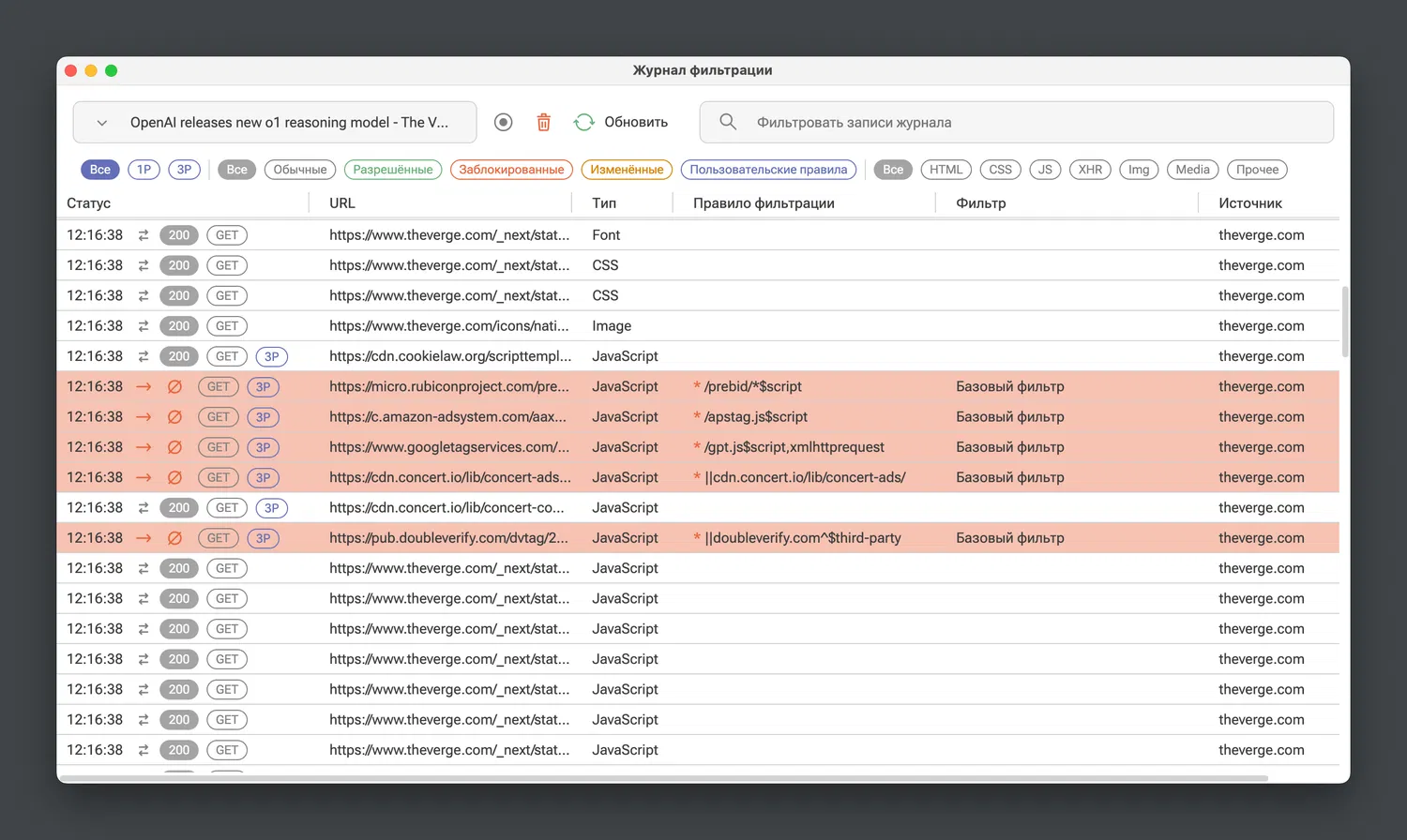Viewport: 1407px width, 840px height.
Task: Click blocked icon on rubiconproject row
Action: (174, 387)
